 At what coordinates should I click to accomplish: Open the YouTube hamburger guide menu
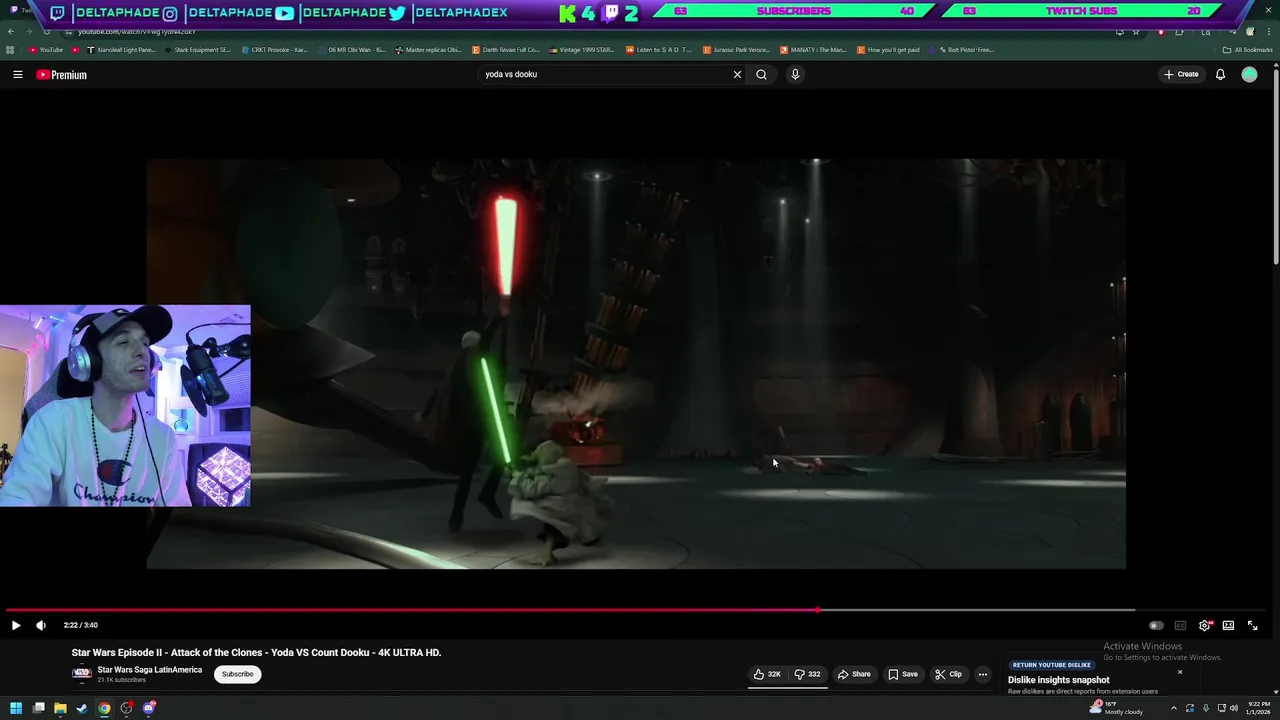[x=17, y=74]
